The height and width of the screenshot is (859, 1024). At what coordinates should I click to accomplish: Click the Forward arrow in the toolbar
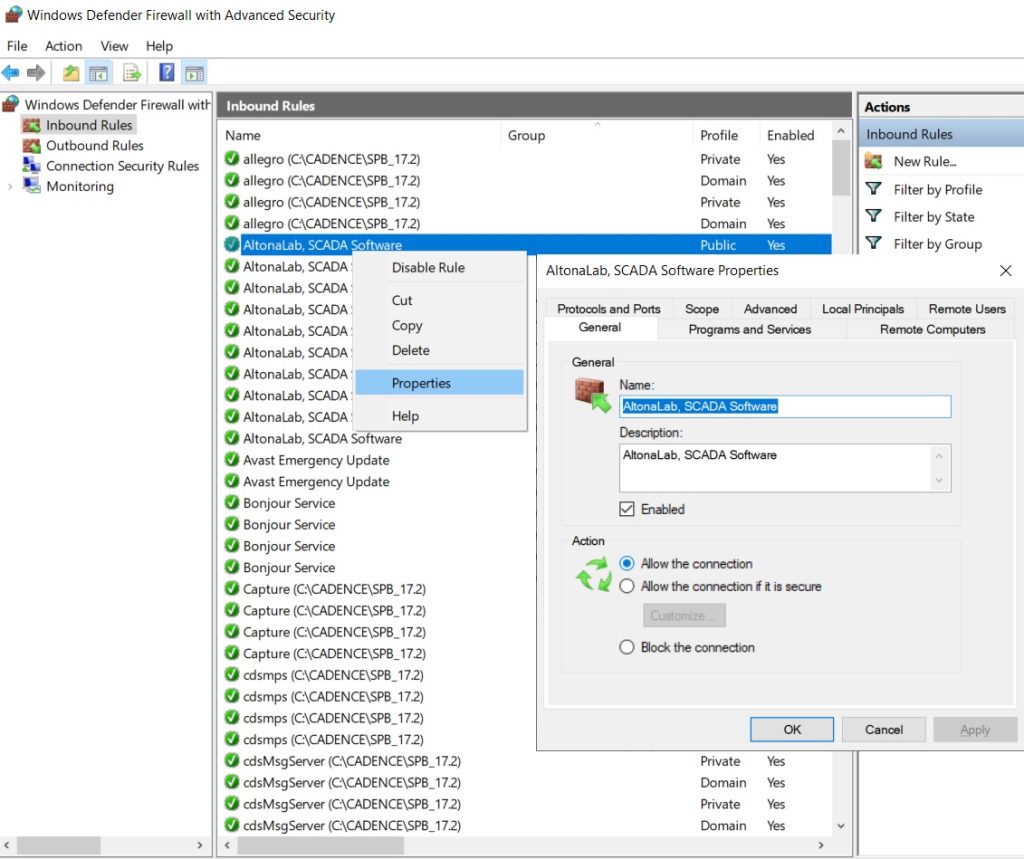pos(36,73)
